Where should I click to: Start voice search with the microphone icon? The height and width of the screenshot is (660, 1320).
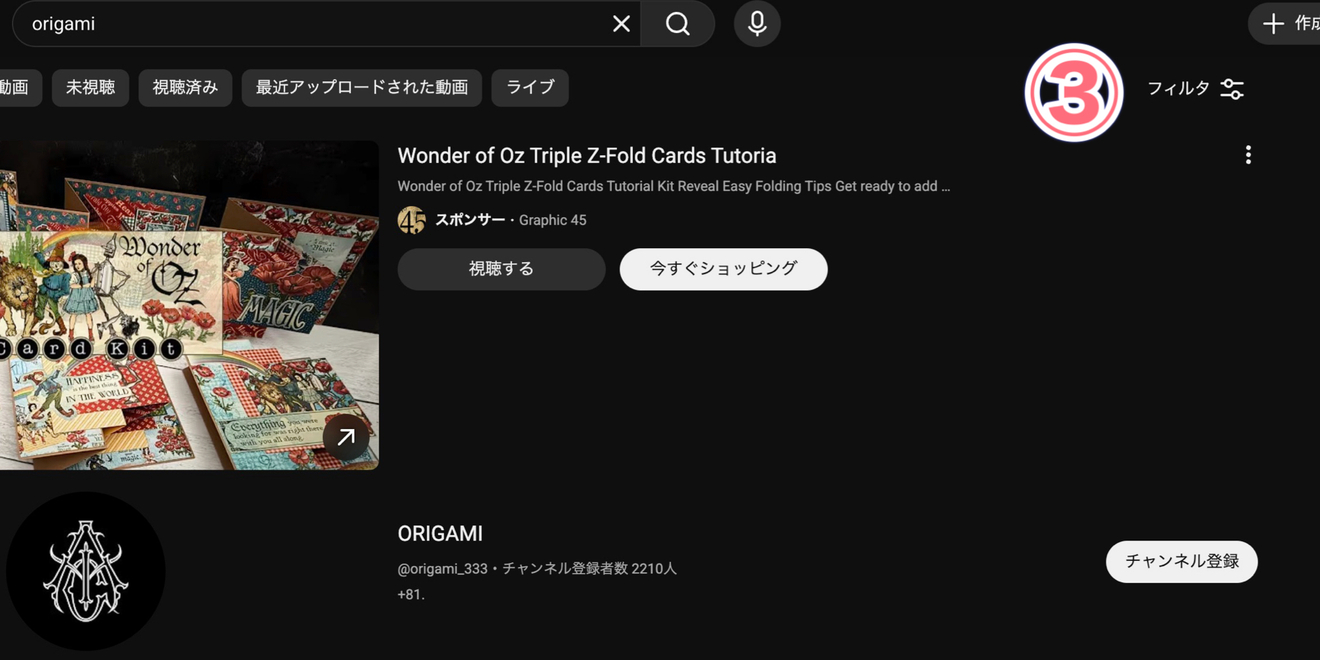point(757,24)
